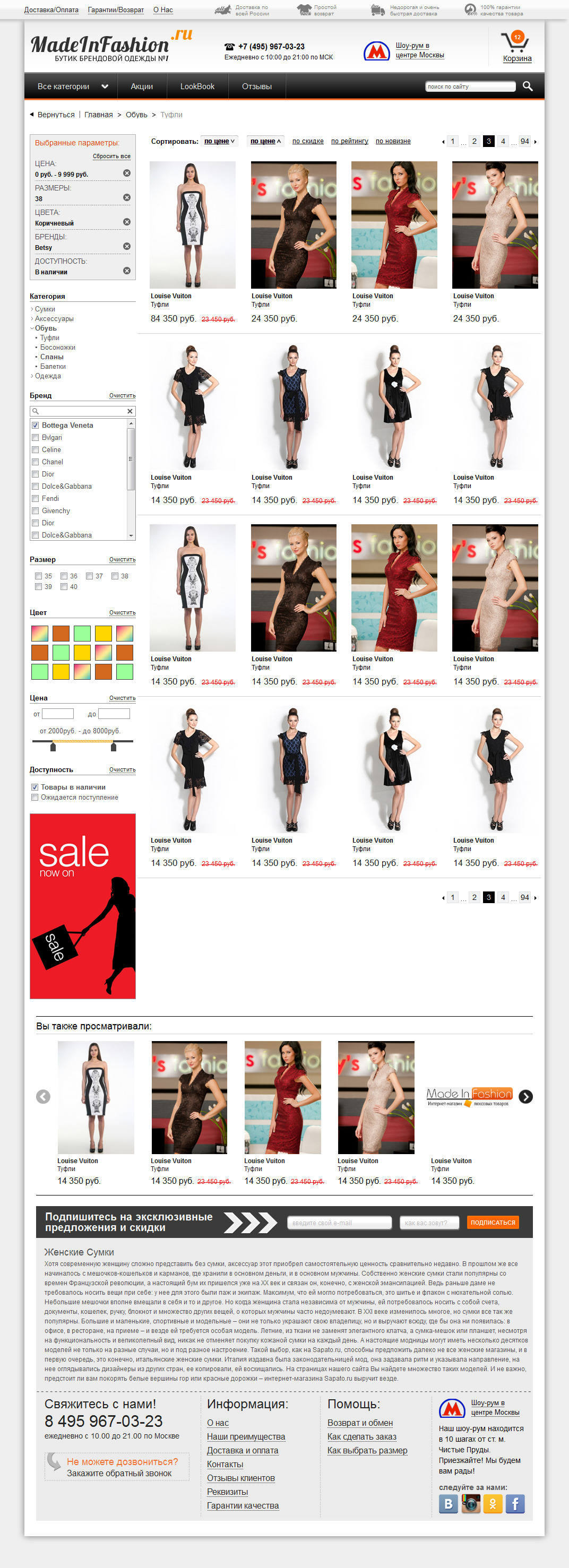Click the metro M logo in footer
Image resolution: width=569 pixels, height=1568 pixels.
[452, 1408]
